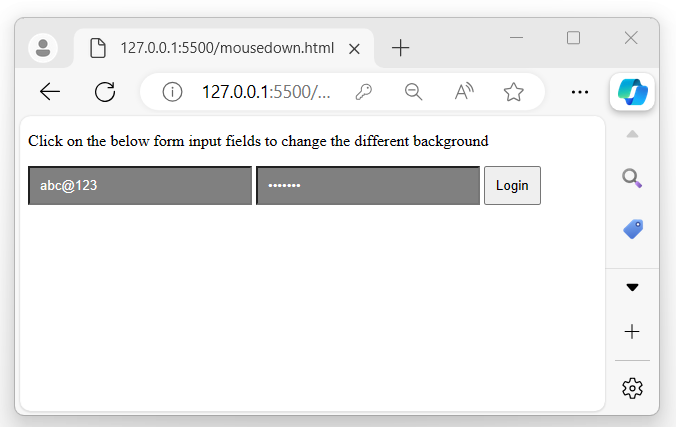Add a new sidebar app

click(x=632, y=332)
